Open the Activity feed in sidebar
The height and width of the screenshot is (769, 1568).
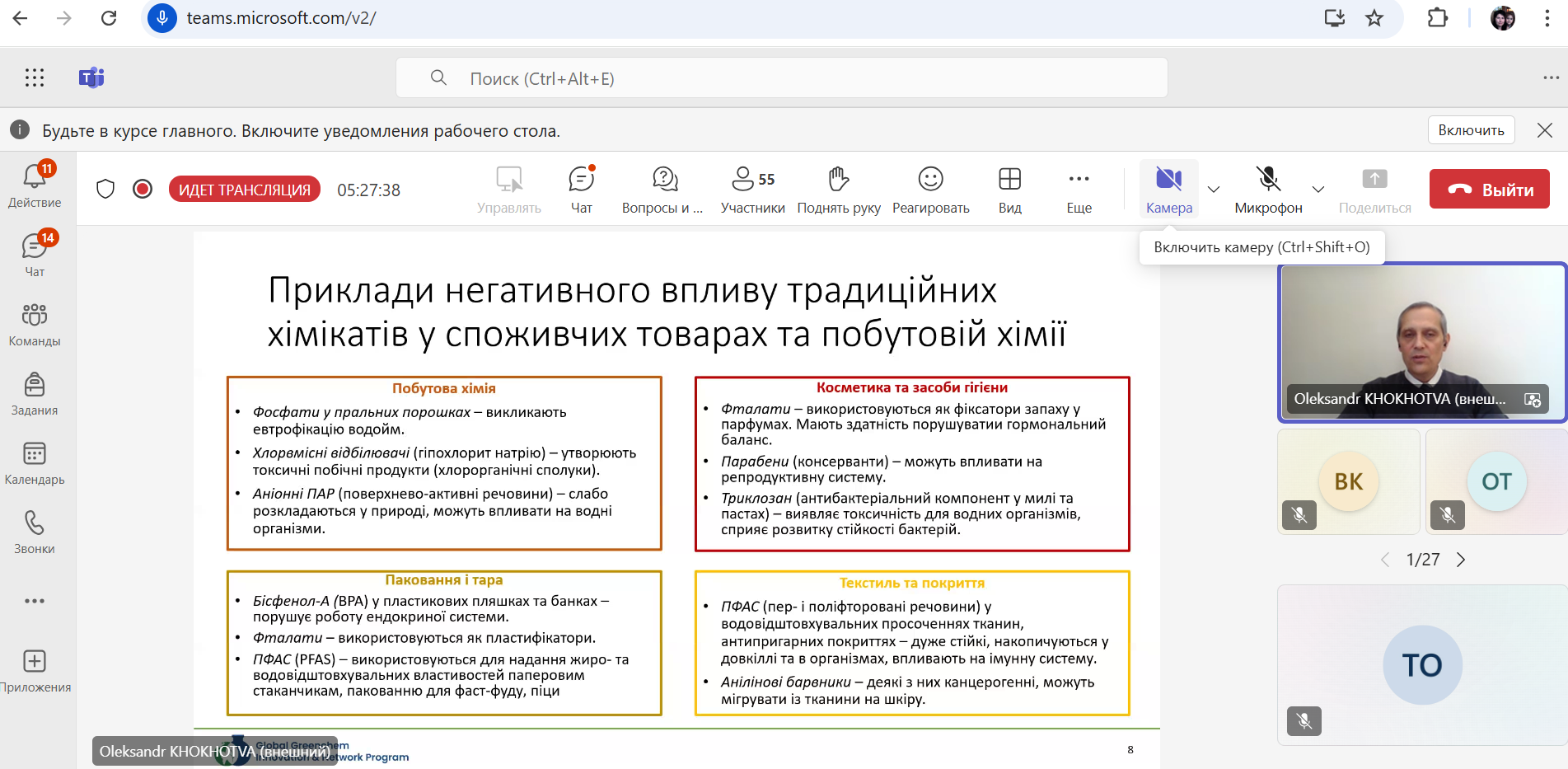(35, 185)
